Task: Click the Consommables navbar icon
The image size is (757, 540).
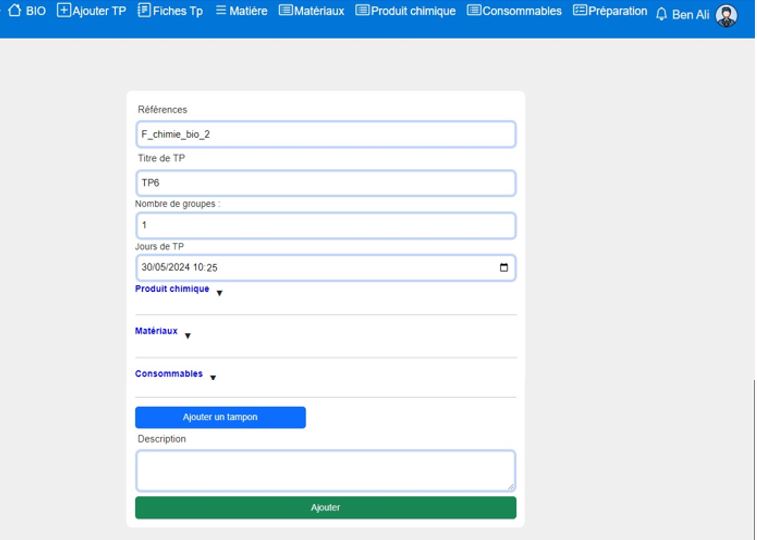Action: pyautogui.click(x=474, y=11)
